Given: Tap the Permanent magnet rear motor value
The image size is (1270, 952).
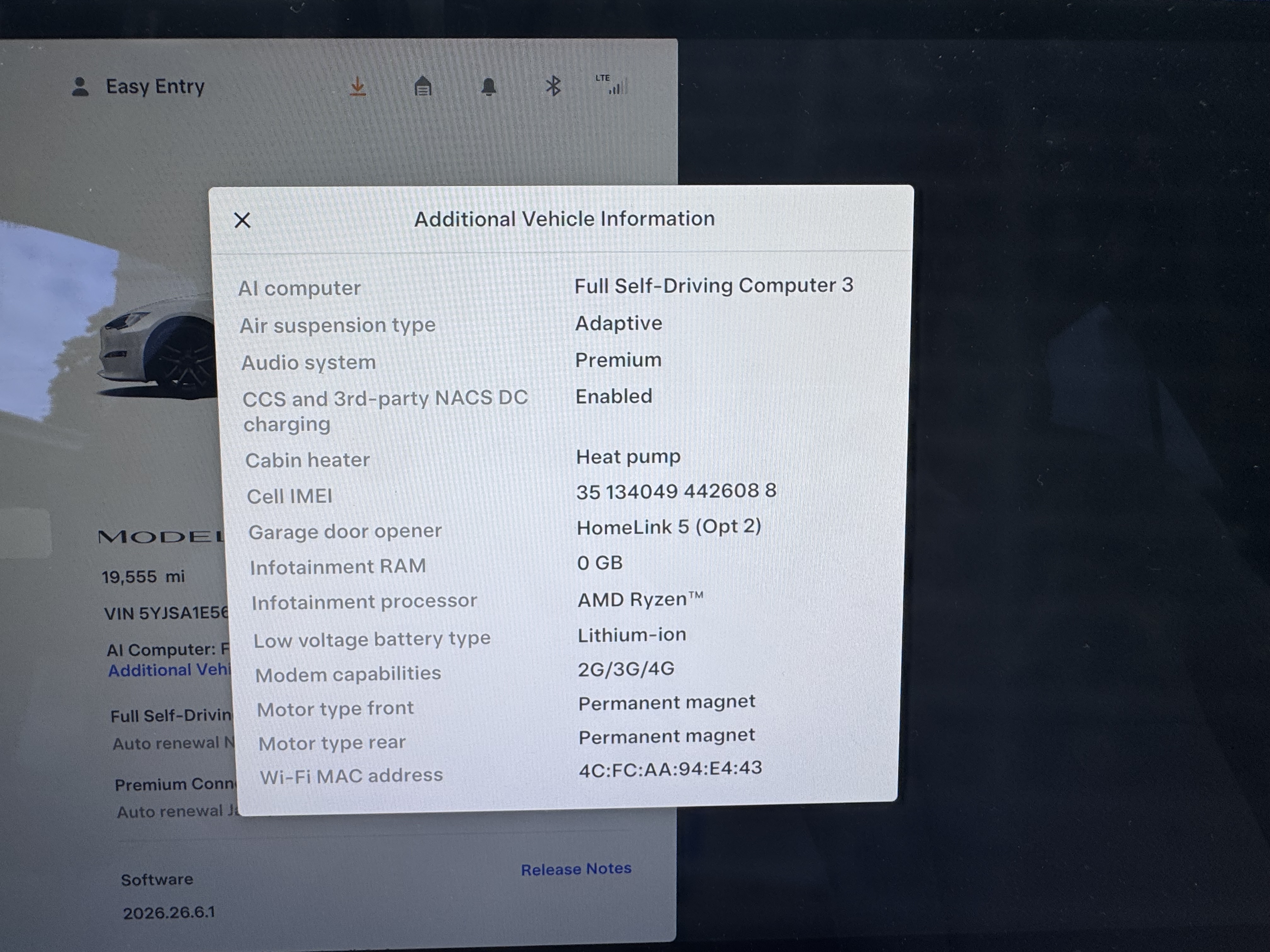Looking at the screenshot, I should coord(666,736).
